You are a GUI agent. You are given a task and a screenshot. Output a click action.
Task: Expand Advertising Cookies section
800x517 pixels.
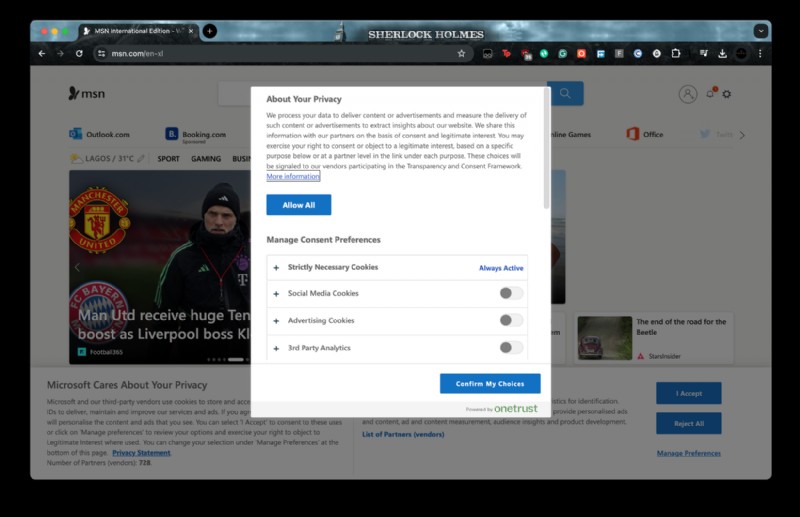pos(276,321)
